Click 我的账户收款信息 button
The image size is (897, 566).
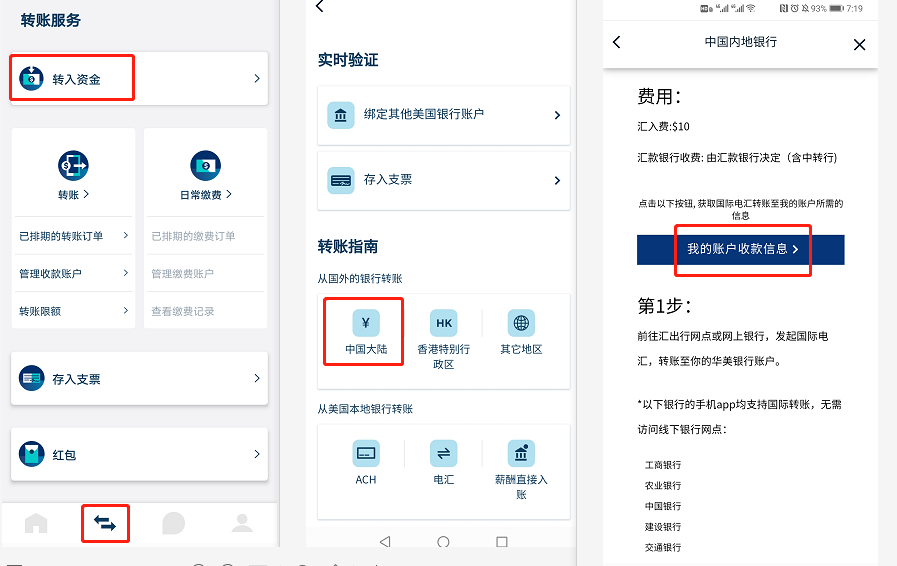[740, 250]
